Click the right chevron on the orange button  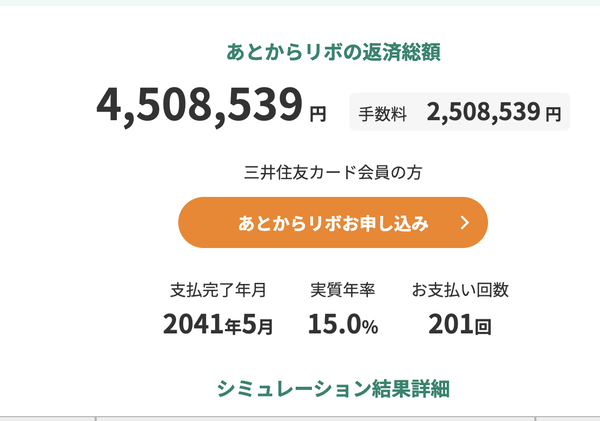[x=464, y=223]
